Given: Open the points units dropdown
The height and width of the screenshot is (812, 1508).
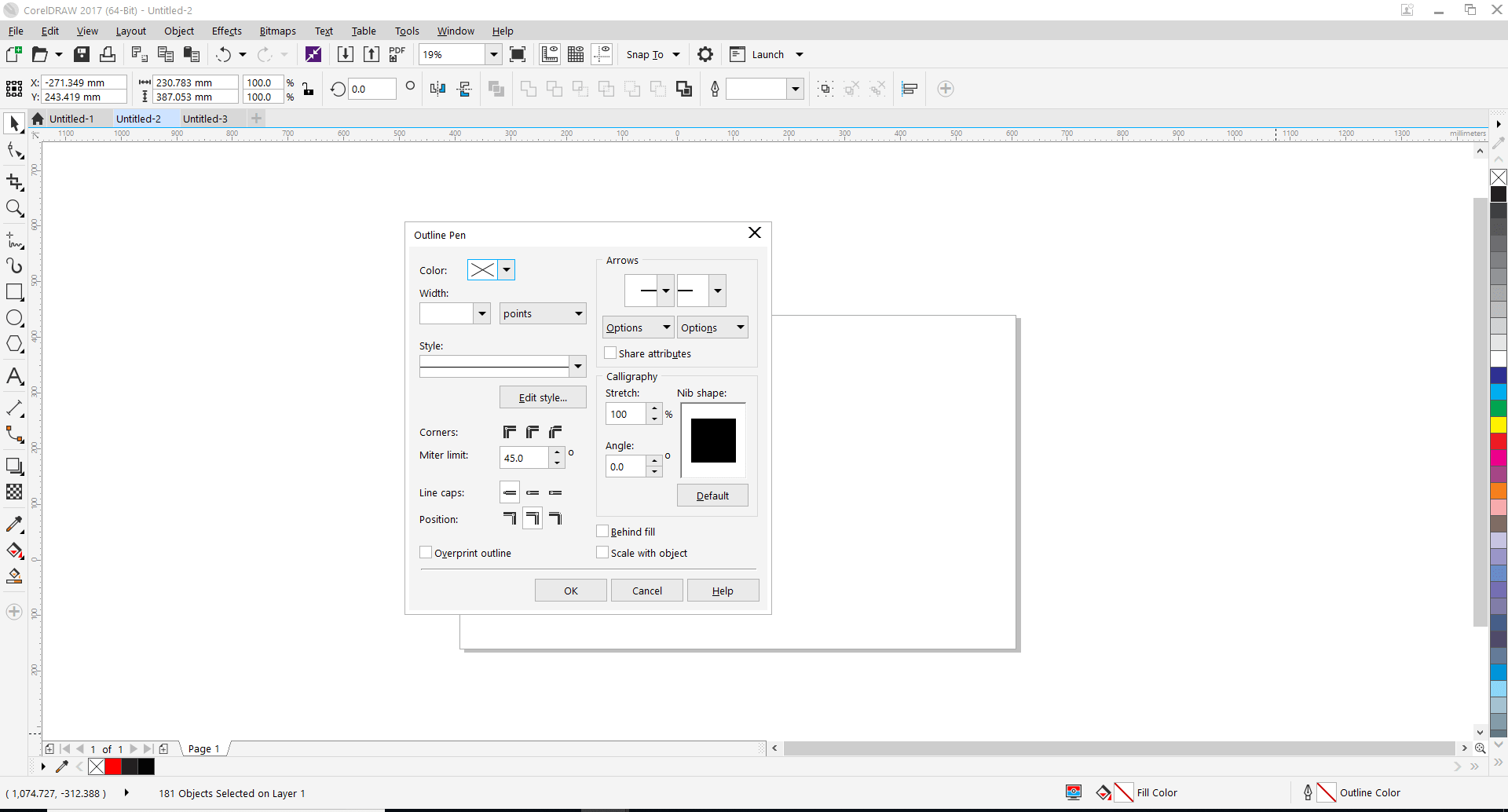Looking at the screenshot, I should 543,313.
